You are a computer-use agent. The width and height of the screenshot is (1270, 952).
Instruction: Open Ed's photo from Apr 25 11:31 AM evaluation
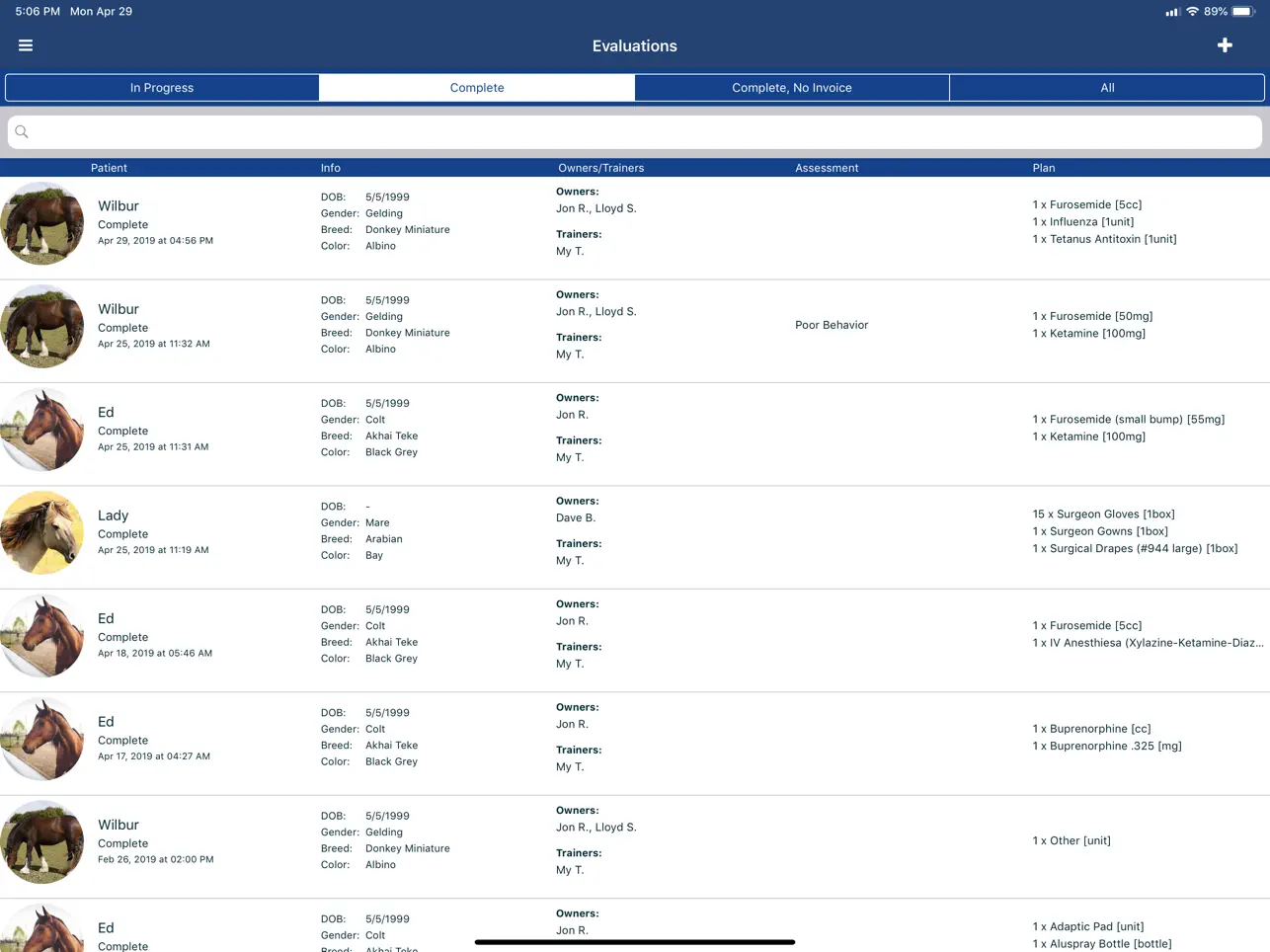coord(41,430)
